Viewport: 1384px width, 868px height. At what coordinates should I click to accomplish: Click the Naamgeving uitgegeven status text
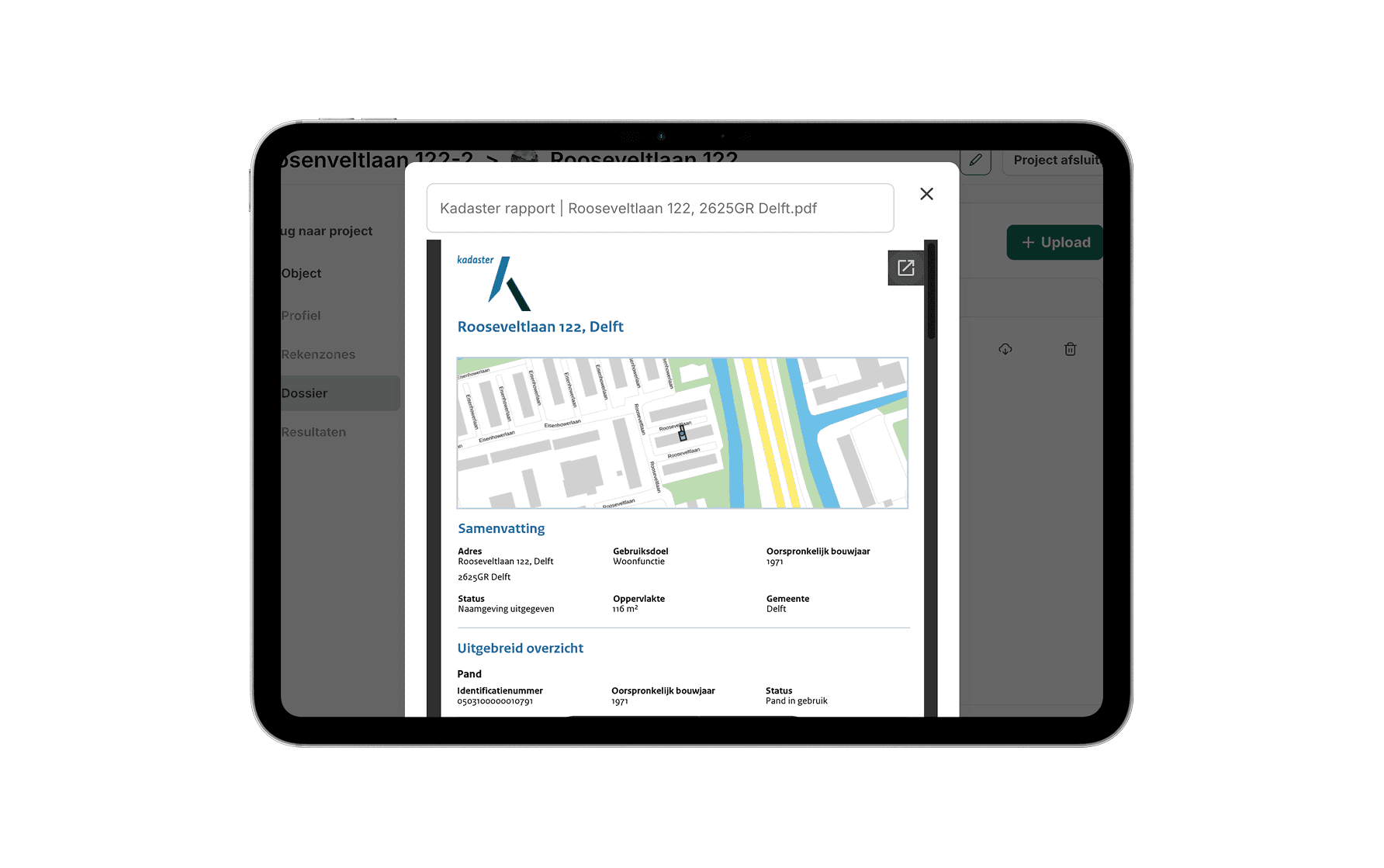tap(506, 609)
